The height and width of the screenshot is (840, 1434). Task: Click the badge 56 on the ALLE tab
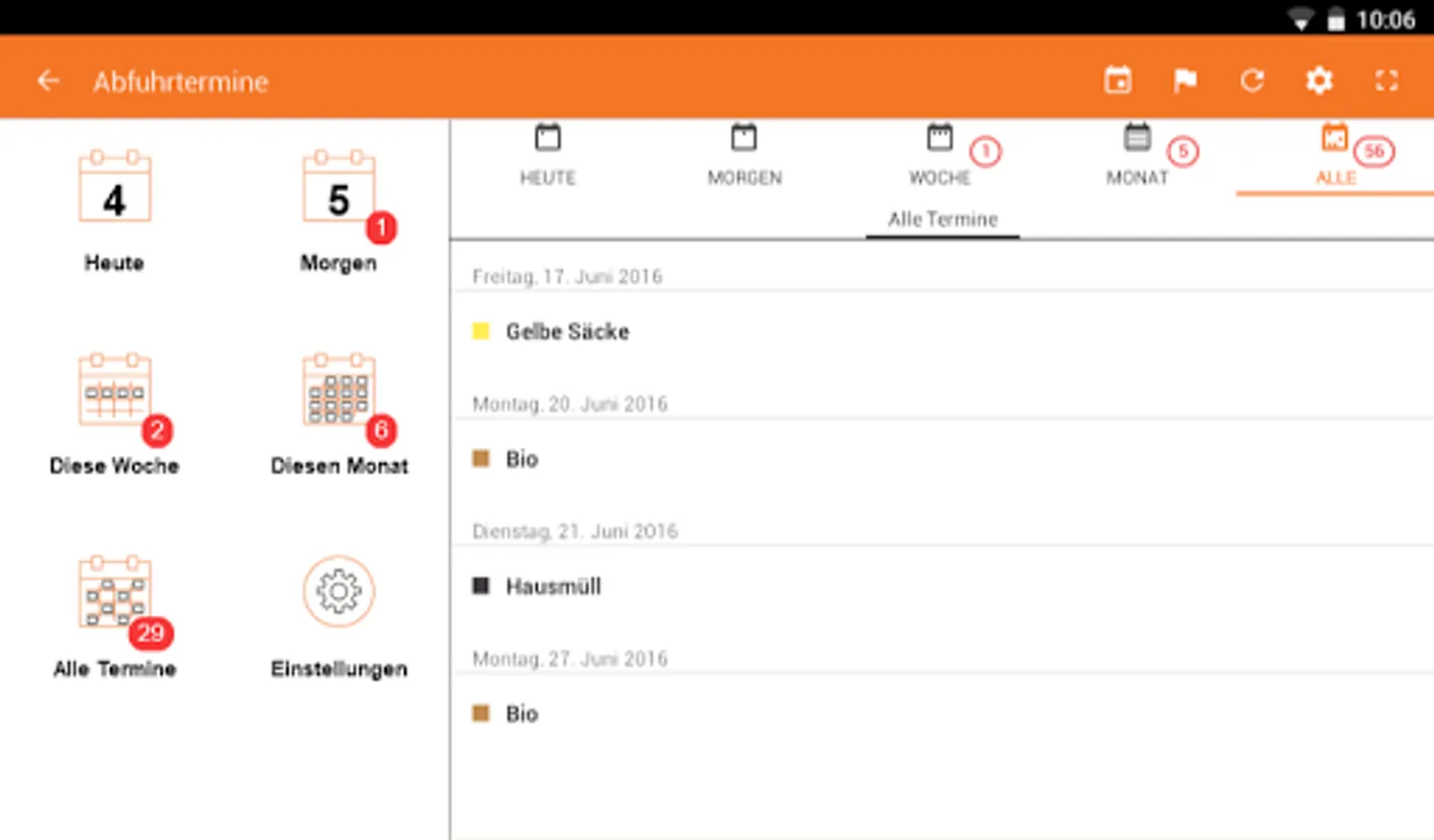click(1374, 151)
